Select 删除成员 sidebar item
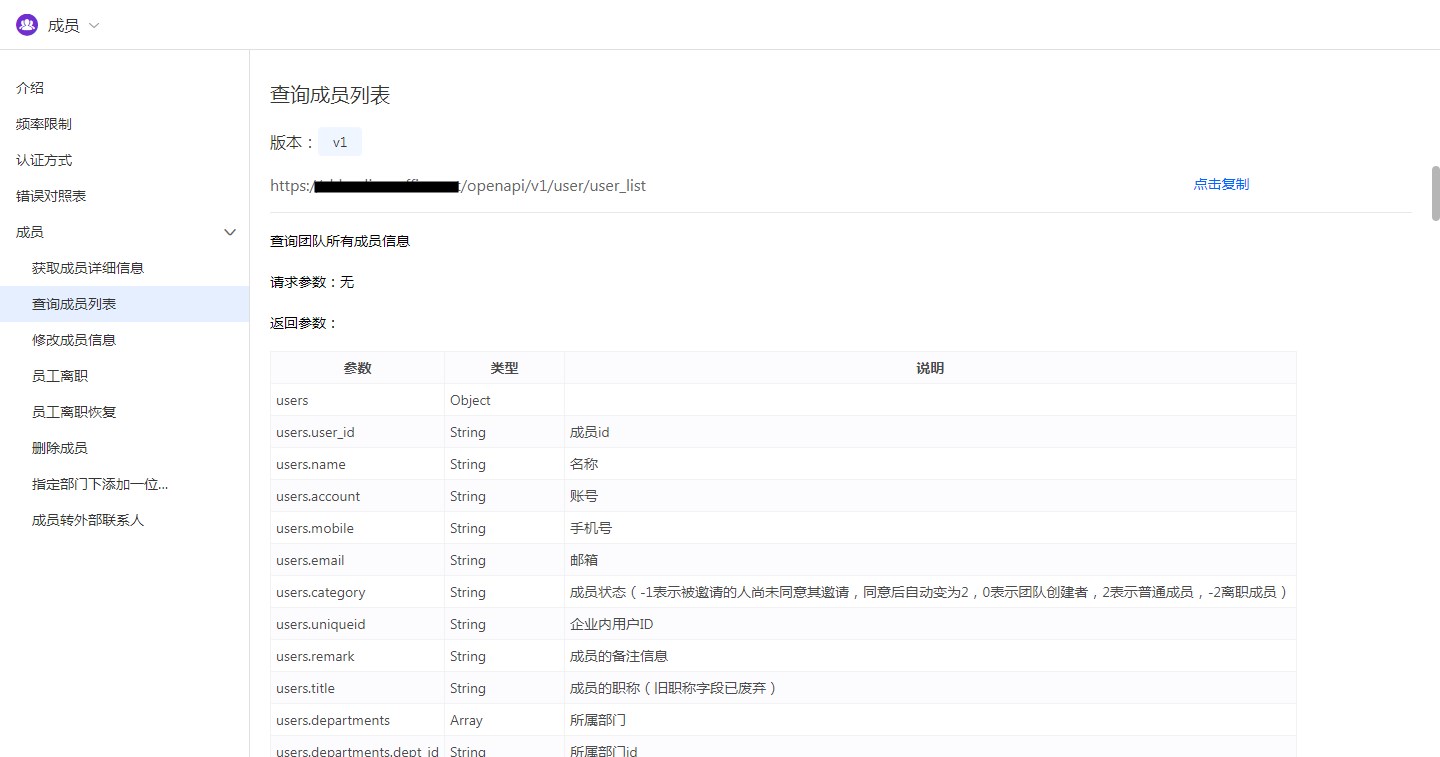This screenshot has height=757, width=1440. [x=60, y=448]
